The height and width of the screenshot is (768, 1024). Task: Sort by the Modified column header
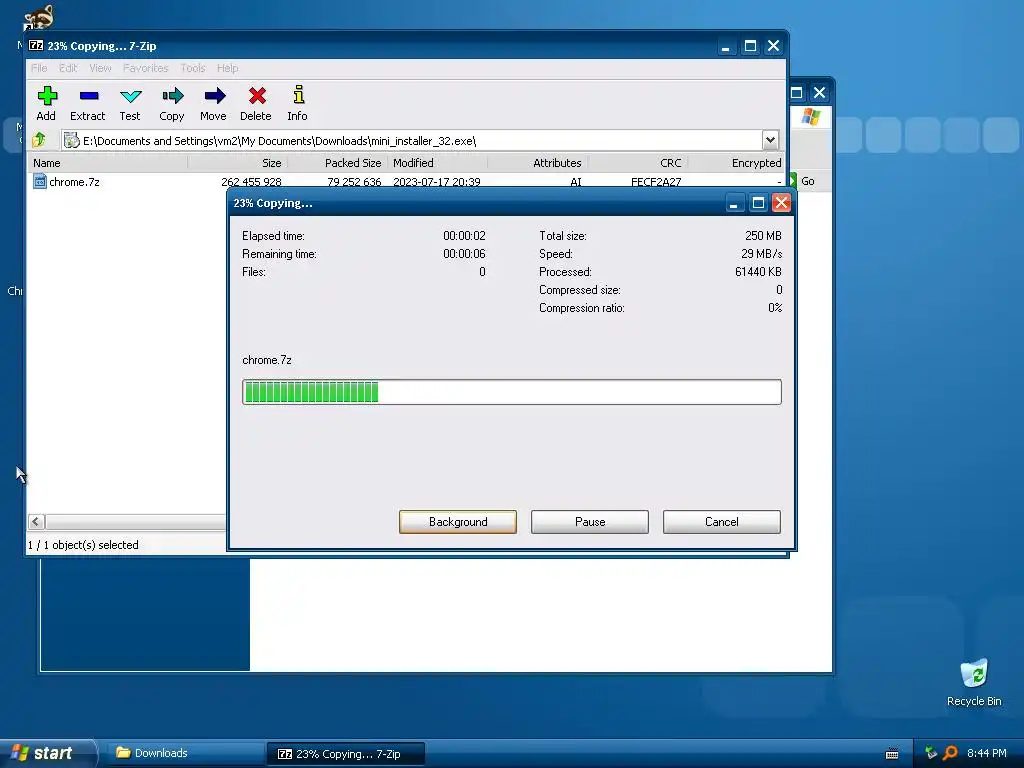point(438,163)
